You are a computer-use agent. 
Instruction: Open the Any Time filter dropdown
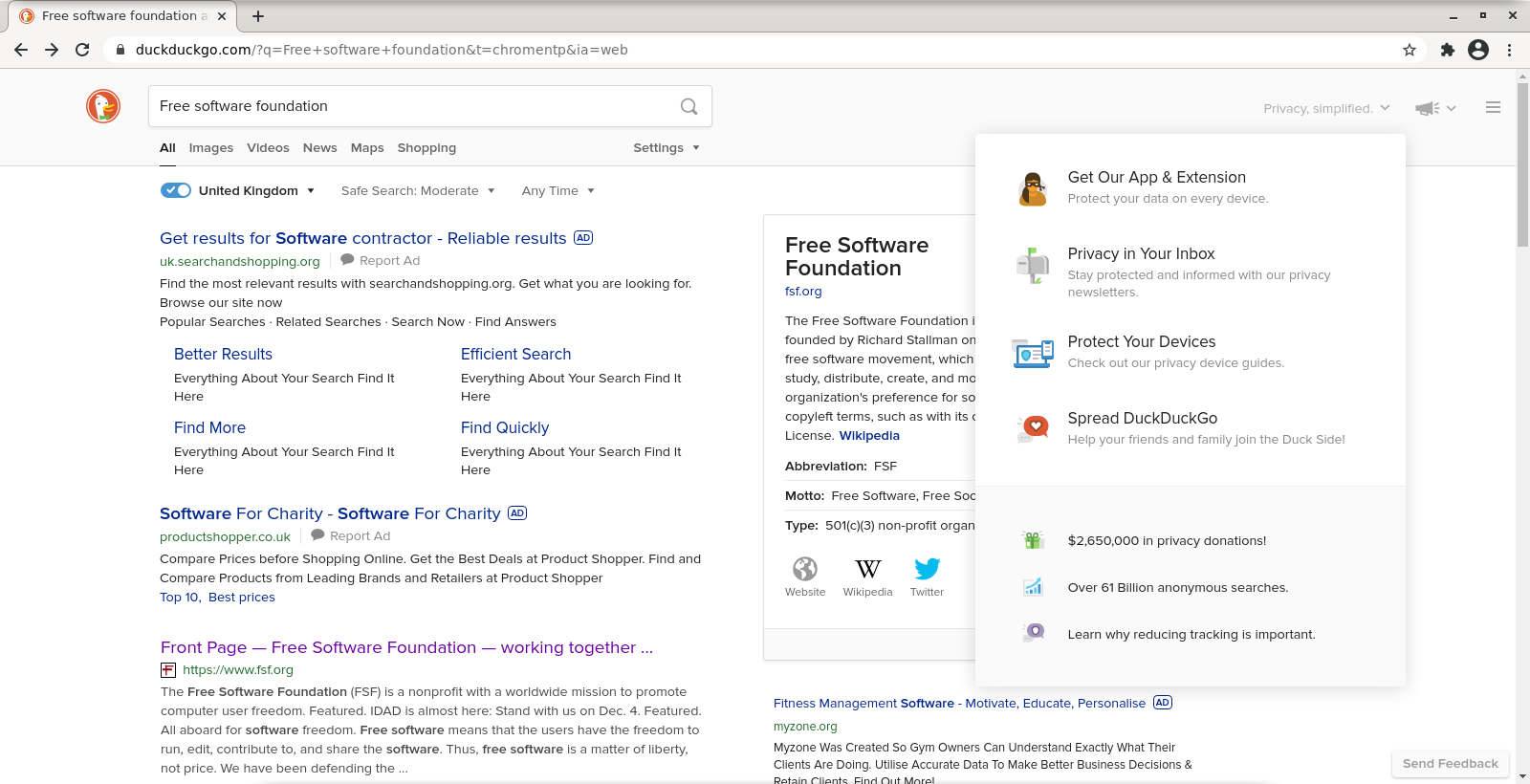pyautogui.click(x=558, y=190)
